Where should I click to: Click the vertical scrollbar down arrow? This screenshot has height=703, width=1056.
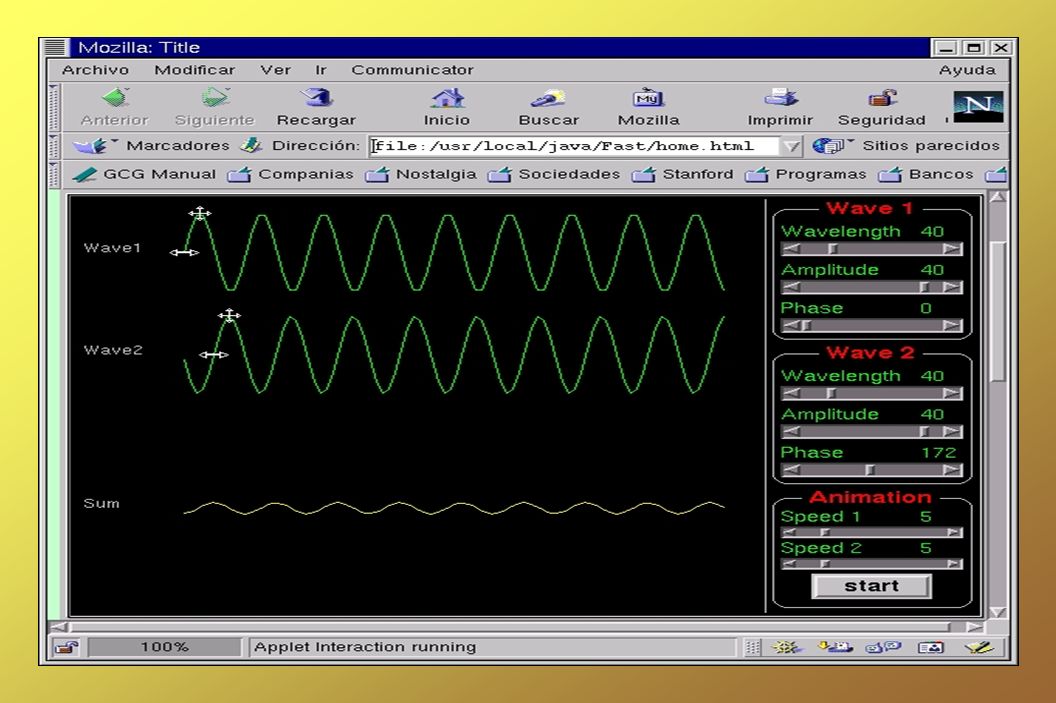(x=998, y=612)
